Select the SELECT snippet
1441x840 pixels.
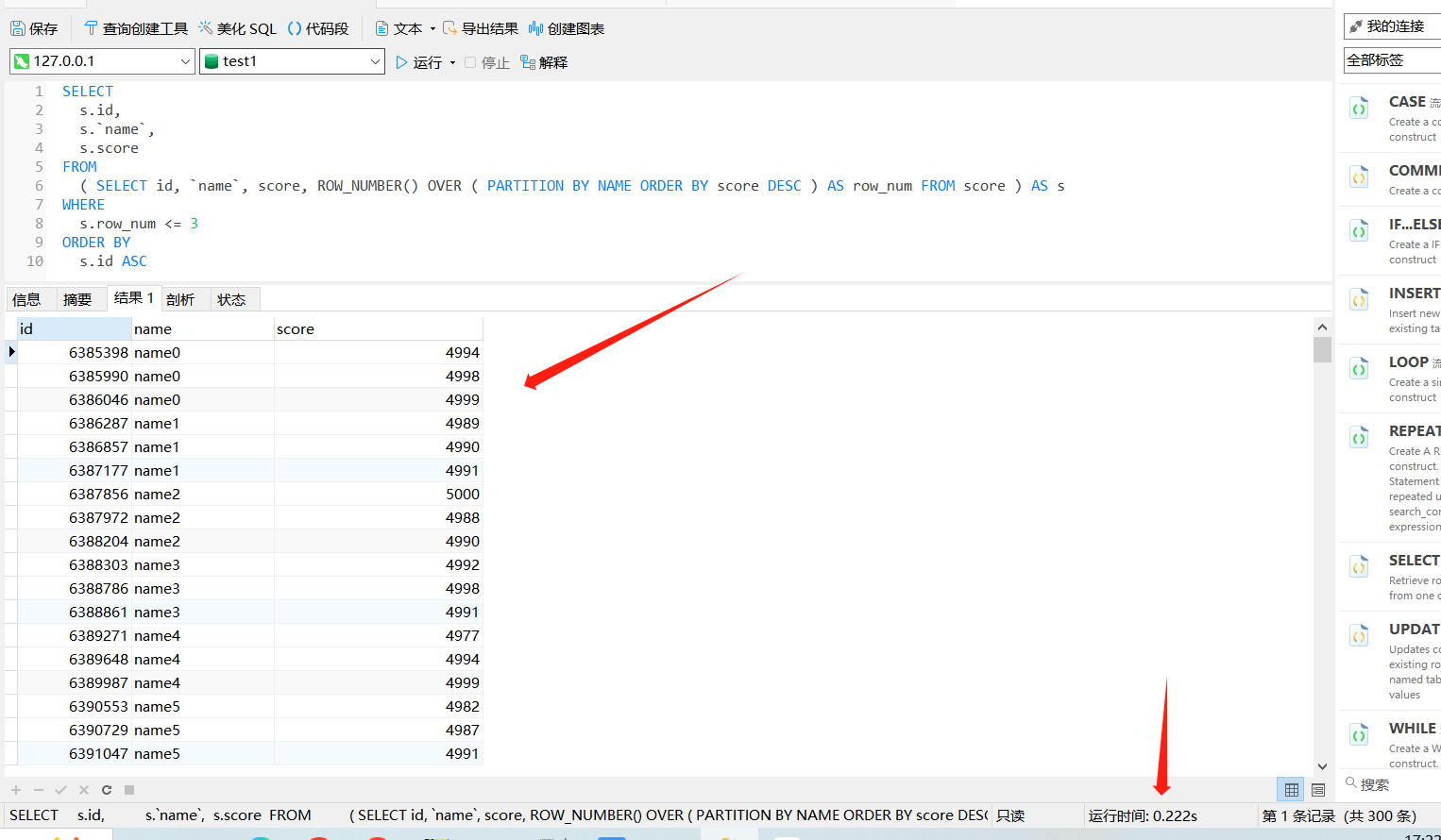(x=1390, y=577)
